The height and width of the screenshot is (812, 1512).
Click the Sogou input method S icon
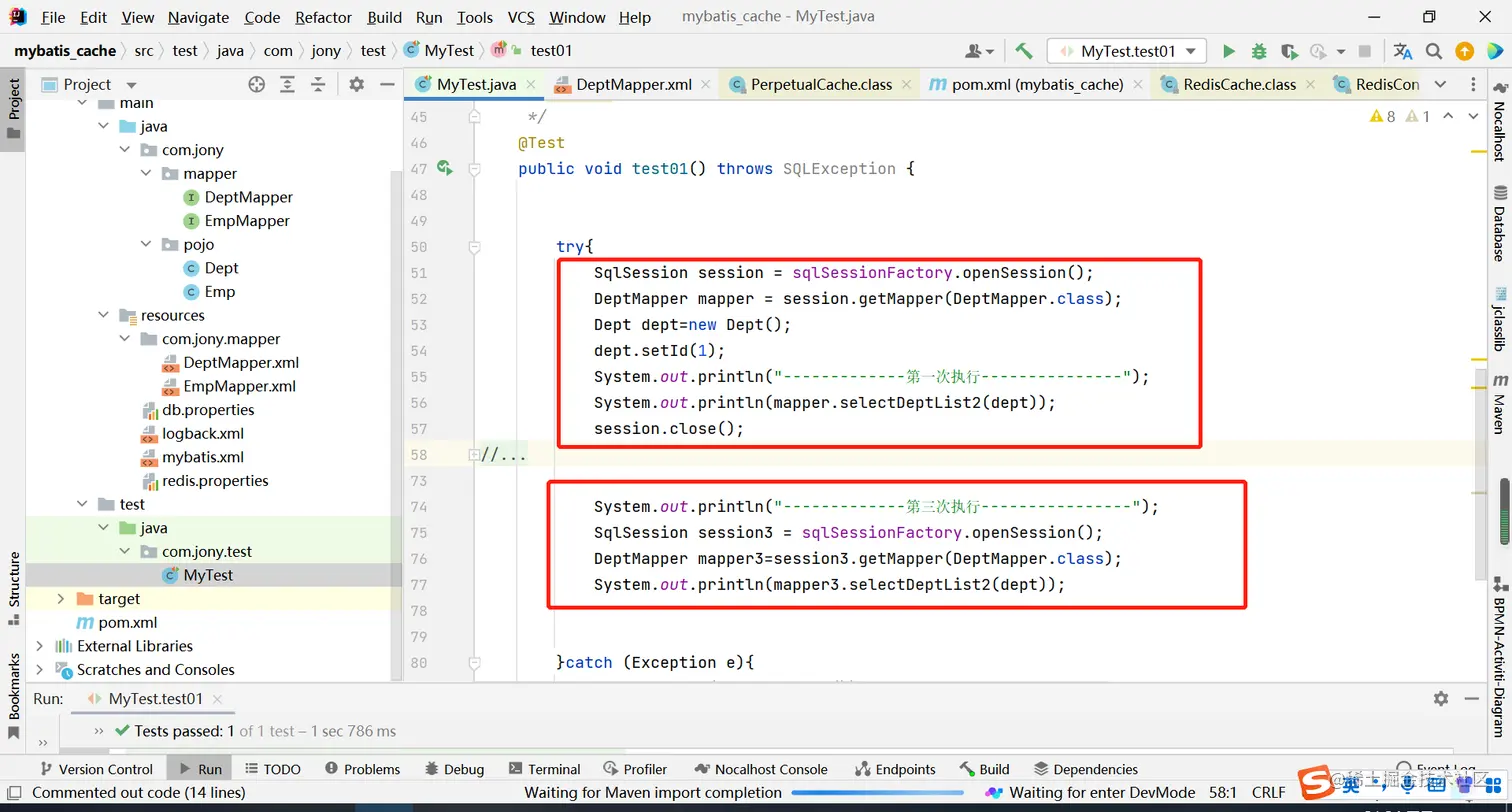point(1314,784)
